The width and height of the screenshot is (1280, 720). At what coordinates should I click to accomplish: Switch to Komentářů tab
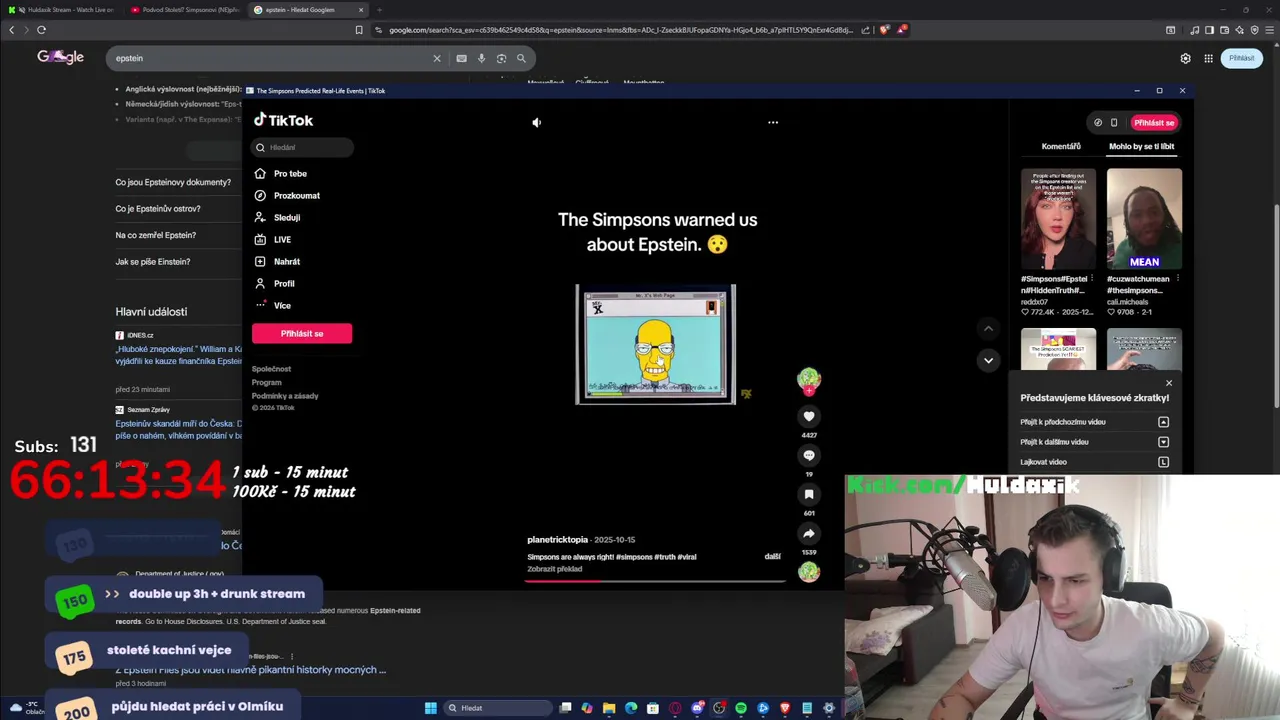tap(1061, 146)
